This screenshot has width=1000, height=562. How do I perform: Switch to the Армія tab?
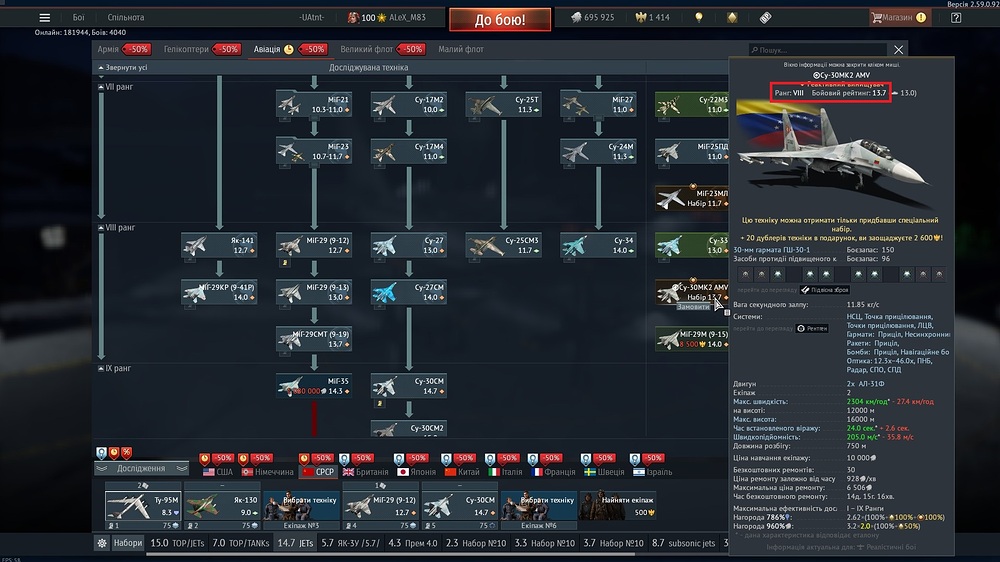108,49
